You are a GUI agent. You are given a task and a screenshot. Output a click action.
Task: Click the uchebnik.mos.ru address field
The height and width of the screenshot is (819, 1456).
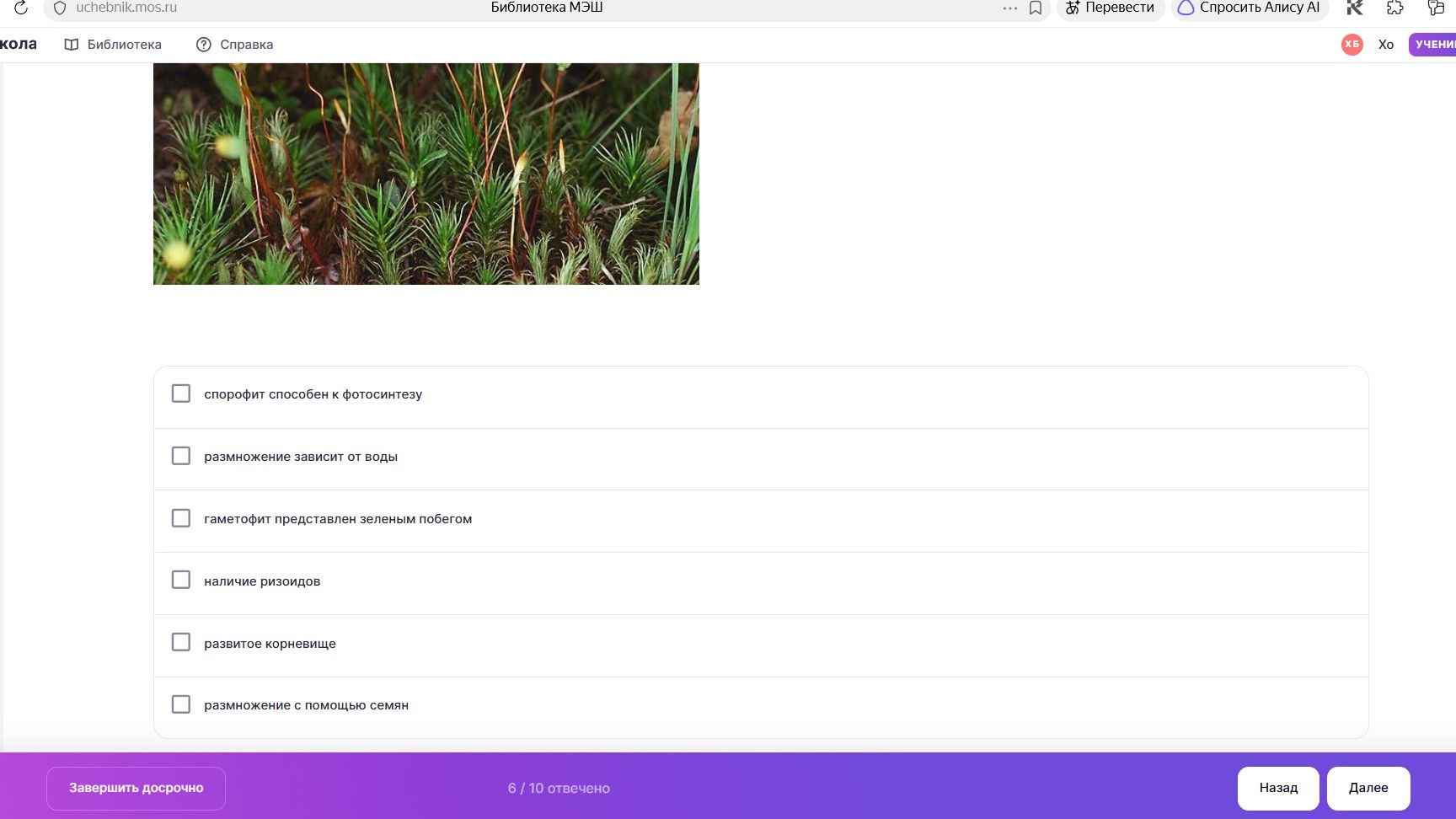[126, 8]
